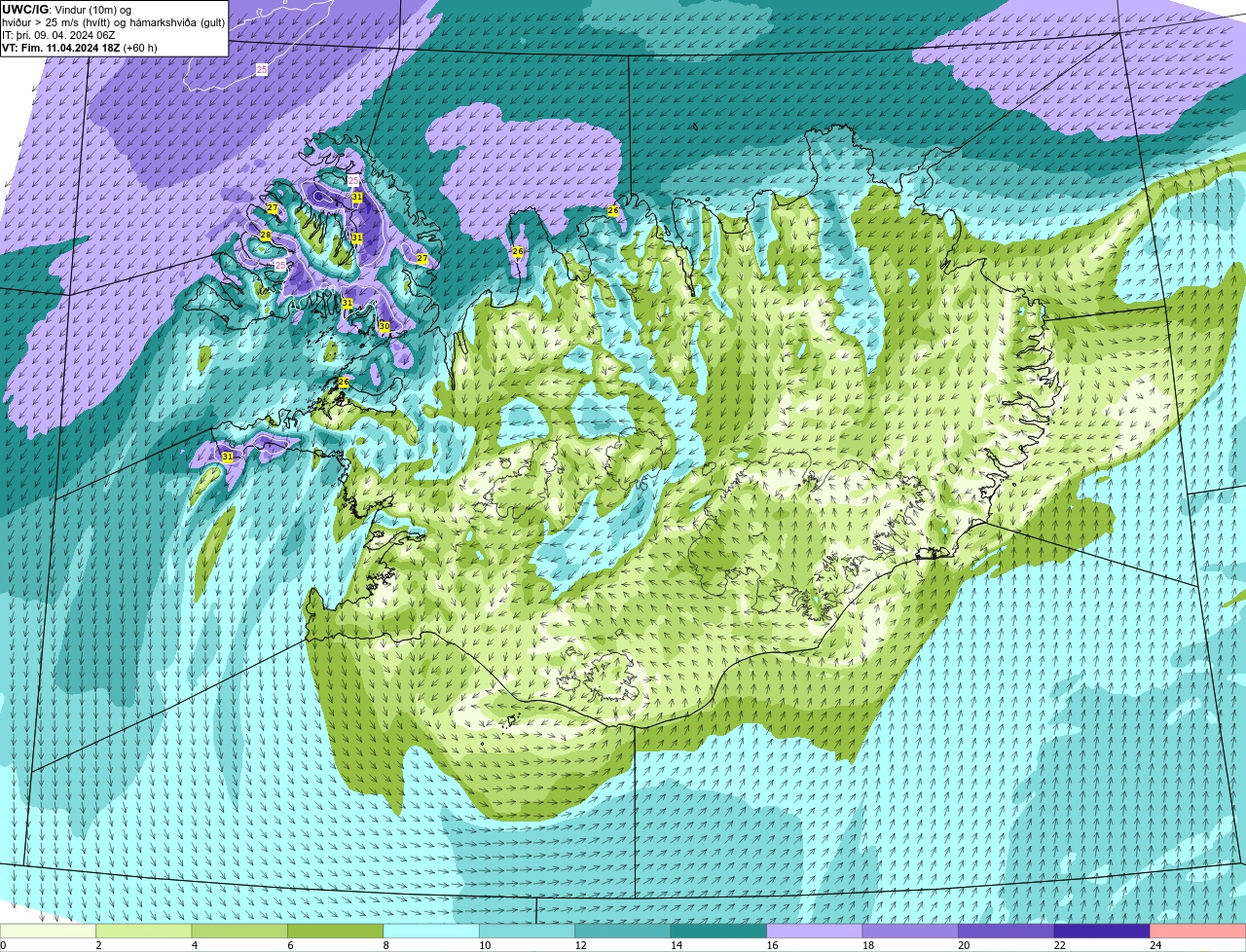Choose the 10–12 m/s light teal legend swatch
The image size is (1246, 952).
[528, 932]
